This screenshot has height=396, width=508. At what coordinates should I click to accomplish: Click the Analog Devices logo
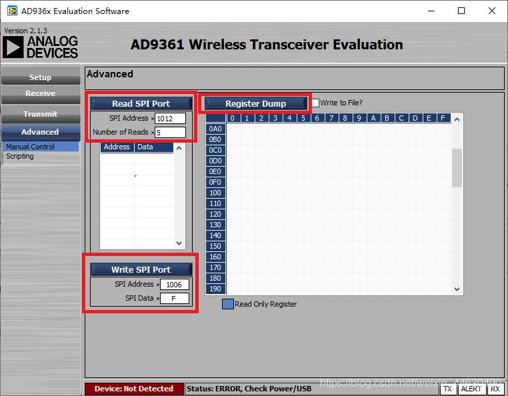tap(41, 47)
